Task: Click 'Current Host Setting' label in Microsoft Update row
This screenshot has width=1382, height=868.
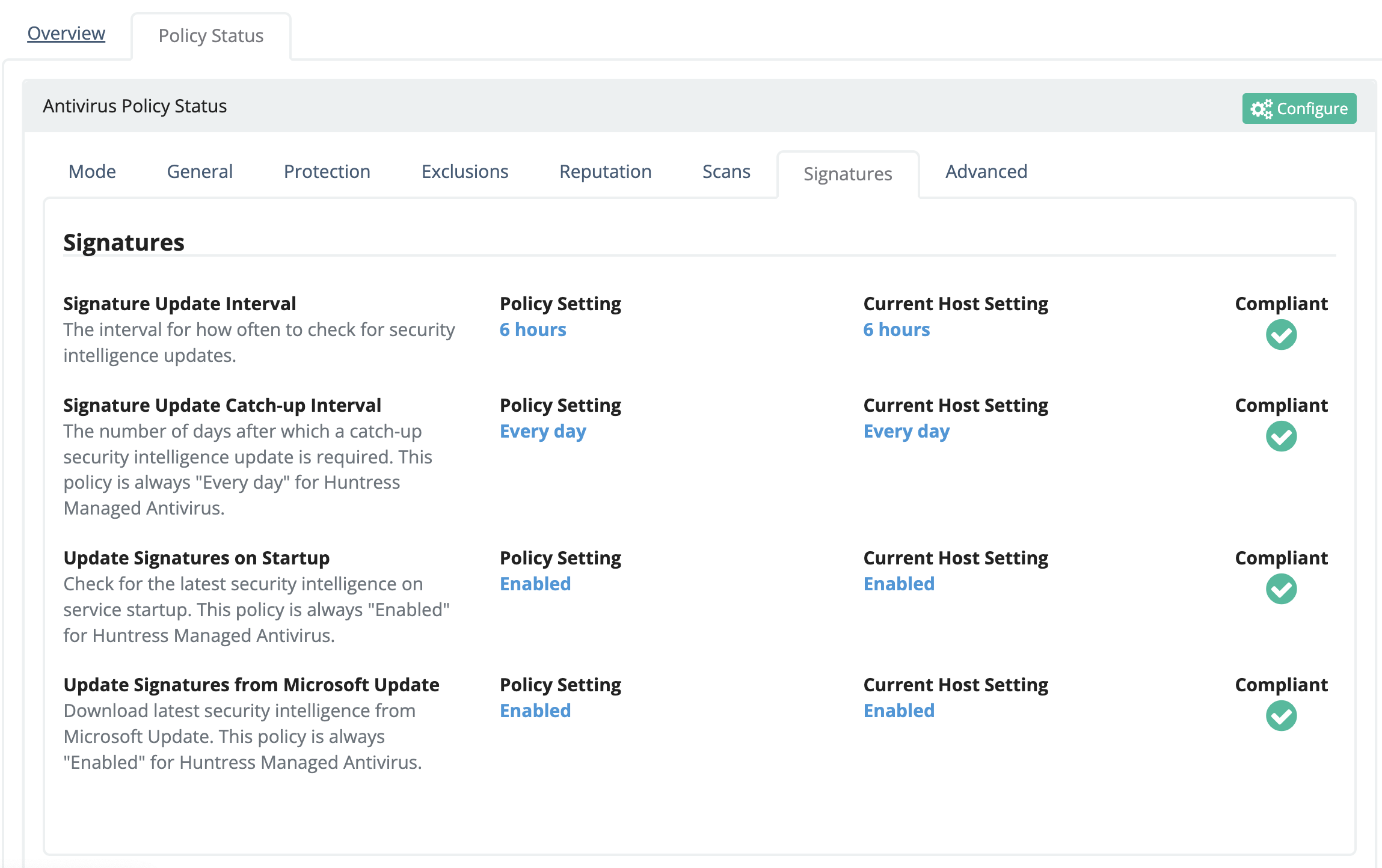Action: (x=956, y=685)
